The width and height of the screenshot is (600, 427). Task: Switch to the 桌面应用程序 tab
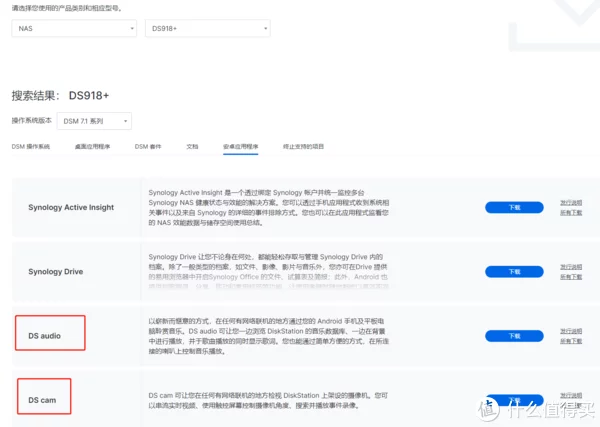[x=92, y=147]
